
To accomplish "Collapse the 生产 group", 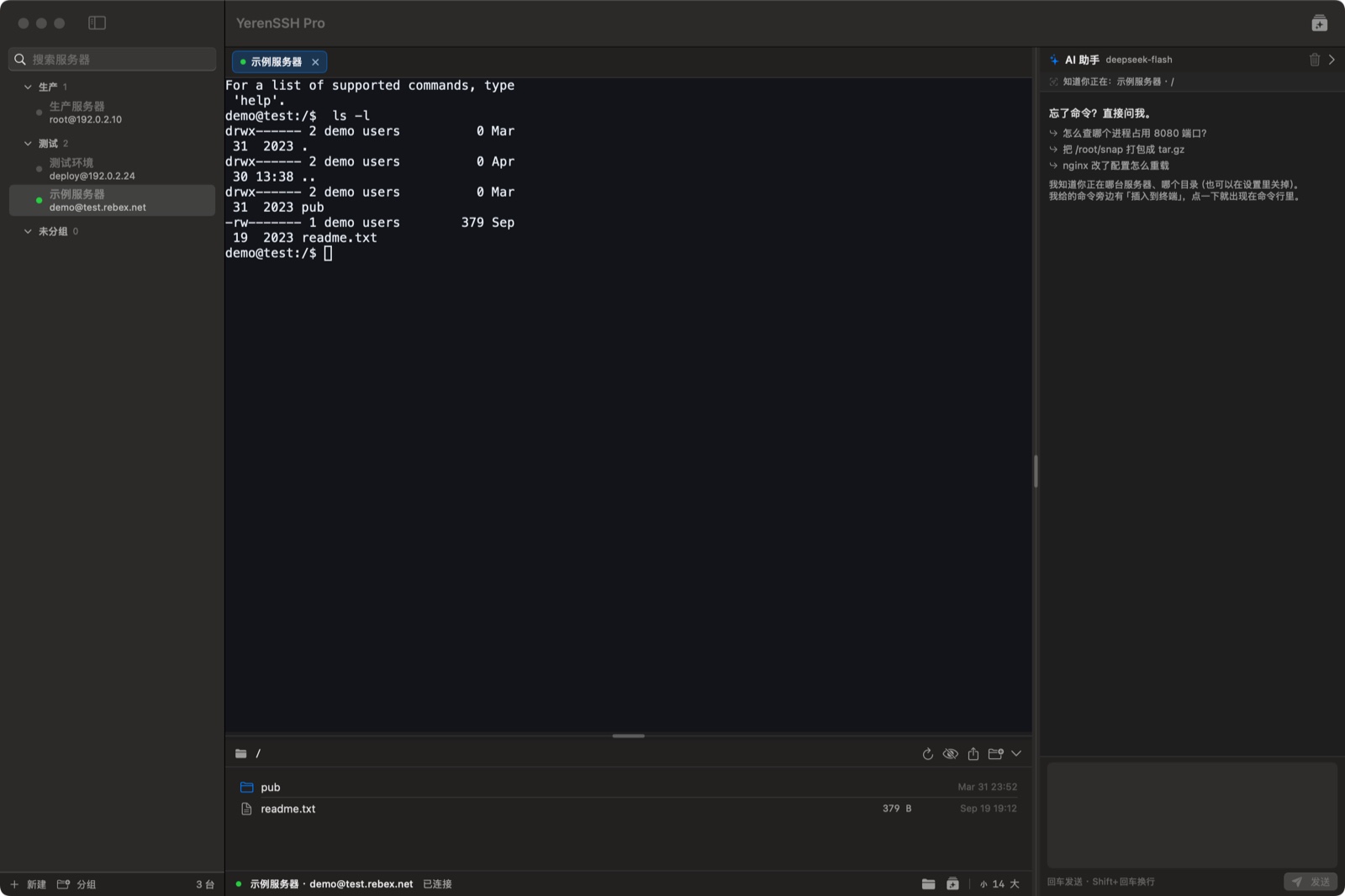I will (x=28, y=87).
